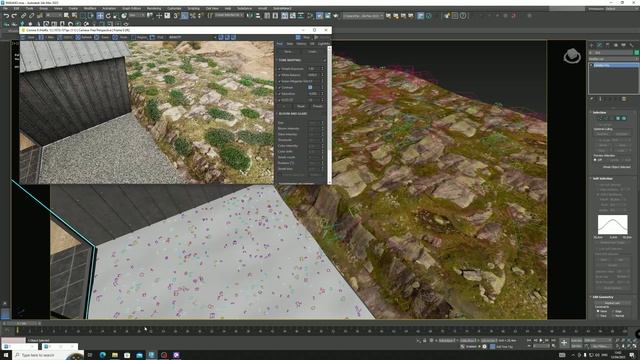This screenshot has width=640, height=360.
Task: Toggle Contrast checkbox in Tone Mapping
Action: click(280, 87)
